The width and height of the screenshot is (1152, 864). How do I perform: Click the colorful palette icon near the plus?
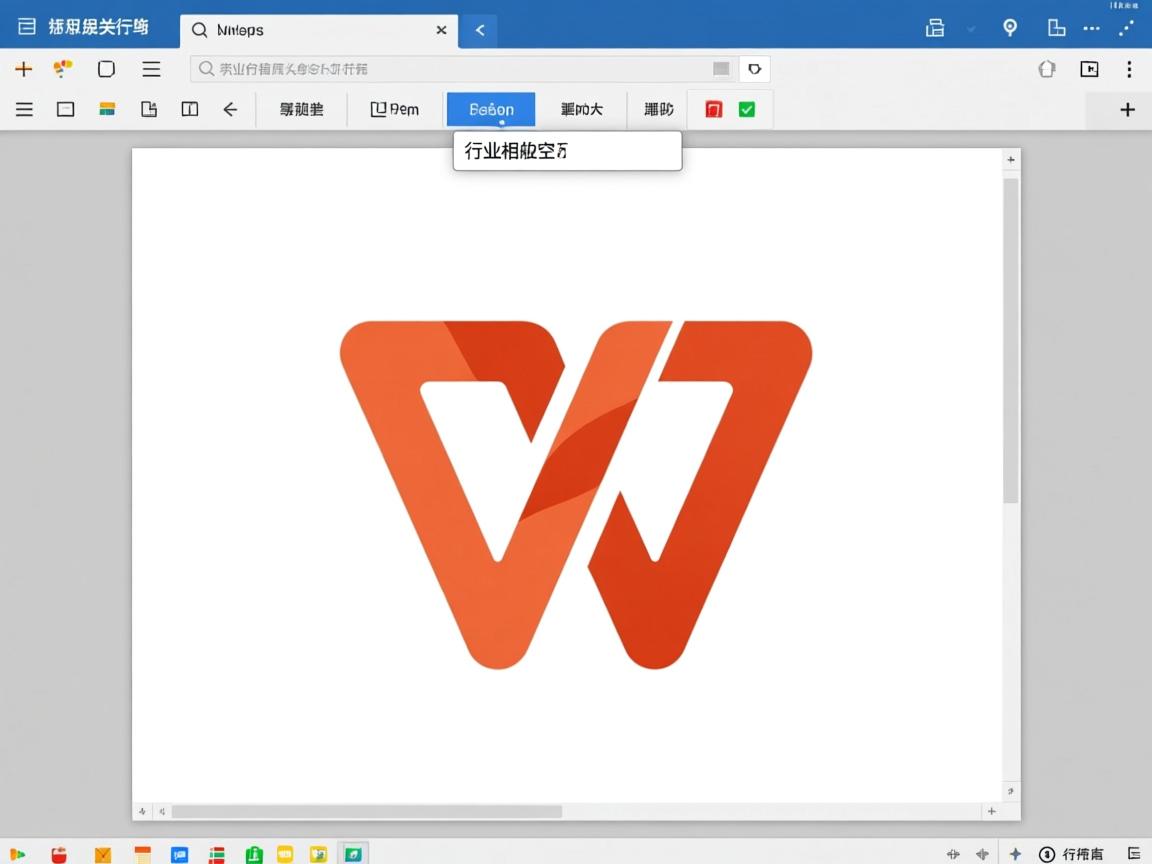[x=61, y=69]
